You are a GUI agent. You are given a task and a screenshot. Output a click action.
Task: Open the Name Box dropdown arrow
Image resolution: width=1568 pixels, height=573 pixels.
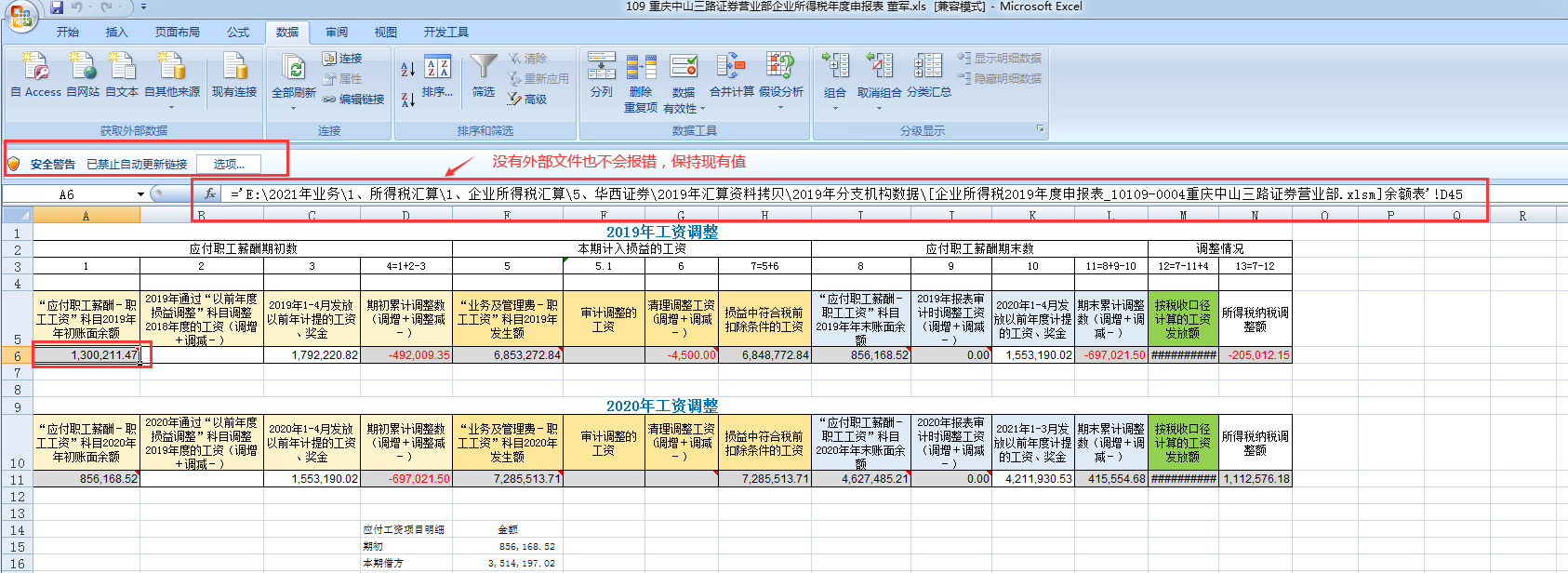(x=140, y=194)
